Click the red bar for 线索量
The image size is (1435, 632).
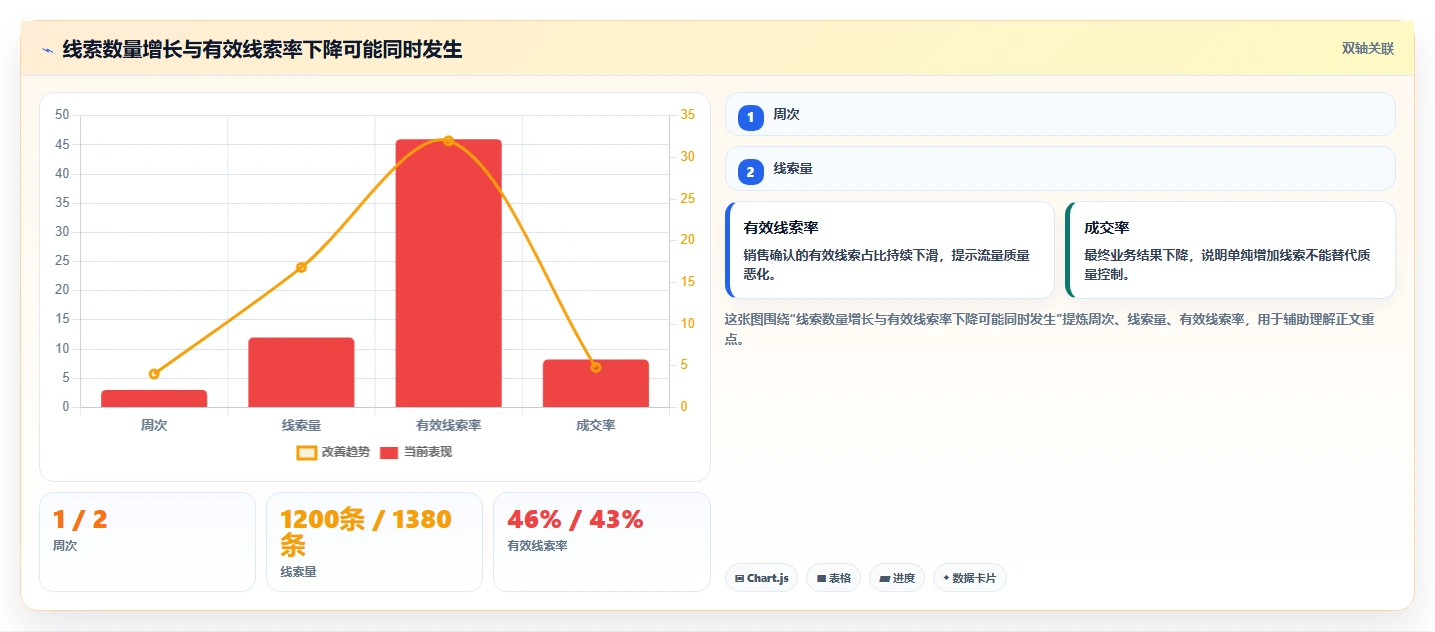pos(301,372)
